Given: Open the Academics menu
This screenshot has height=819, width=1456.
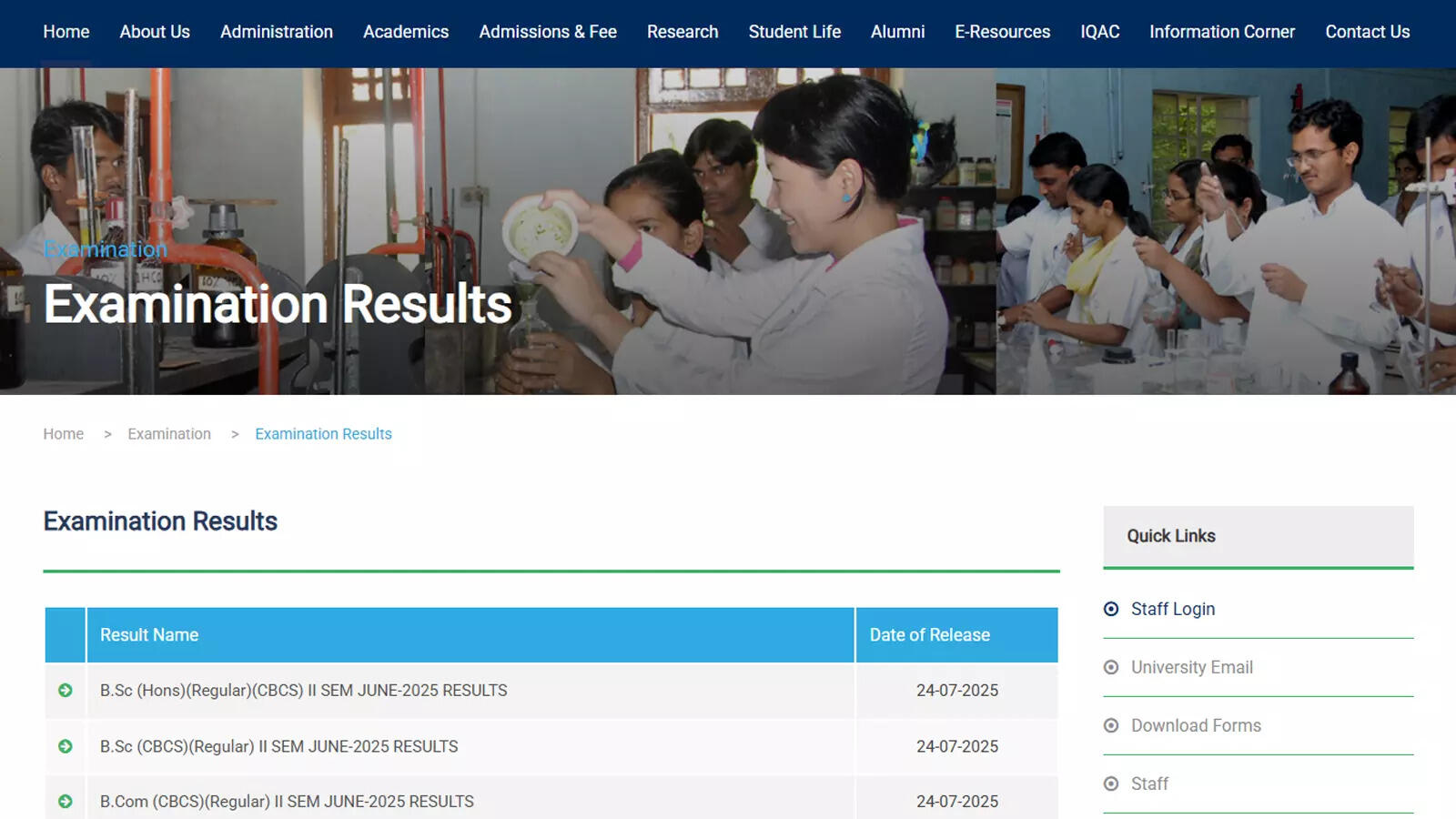Looking at the screenshot, I should (x=406, y=32).
